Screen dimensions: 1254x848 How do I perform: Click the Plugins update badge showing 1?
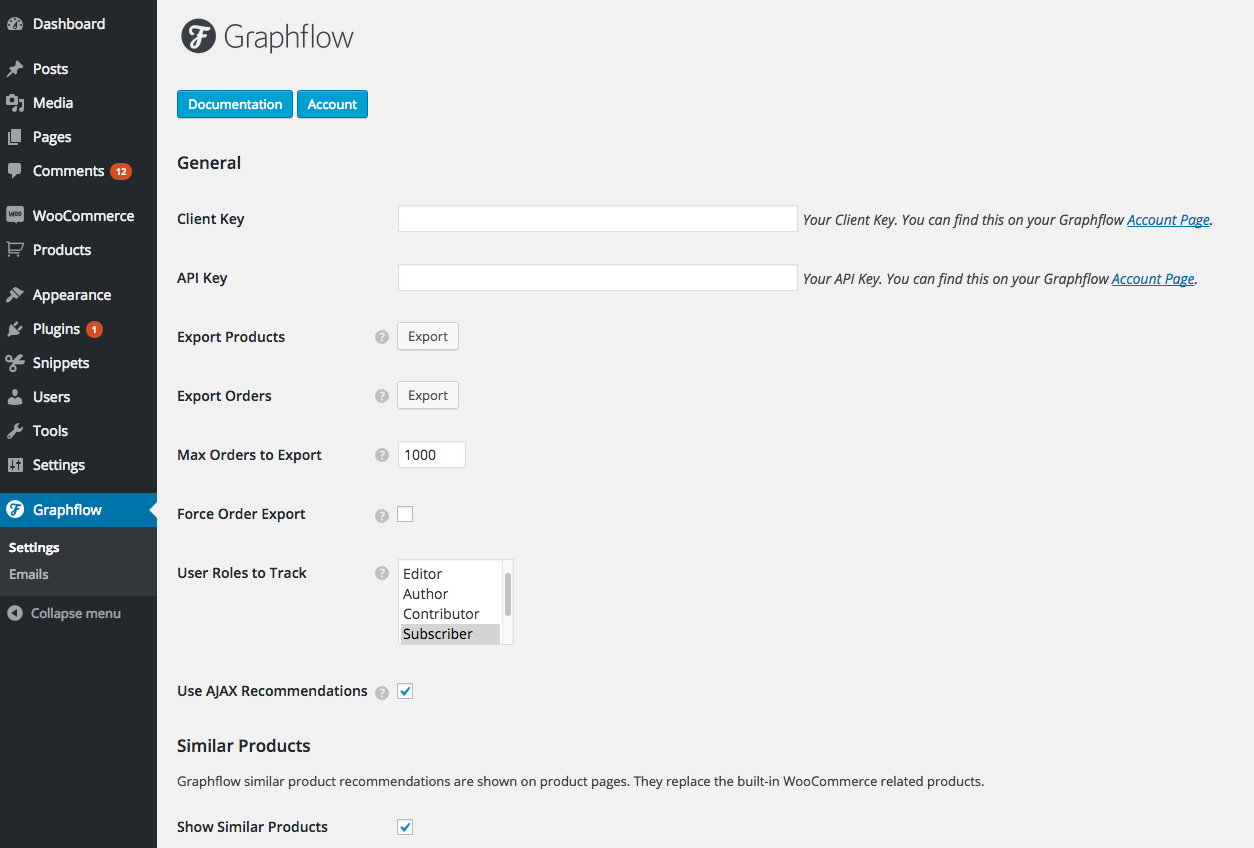[x=94, y=329]
